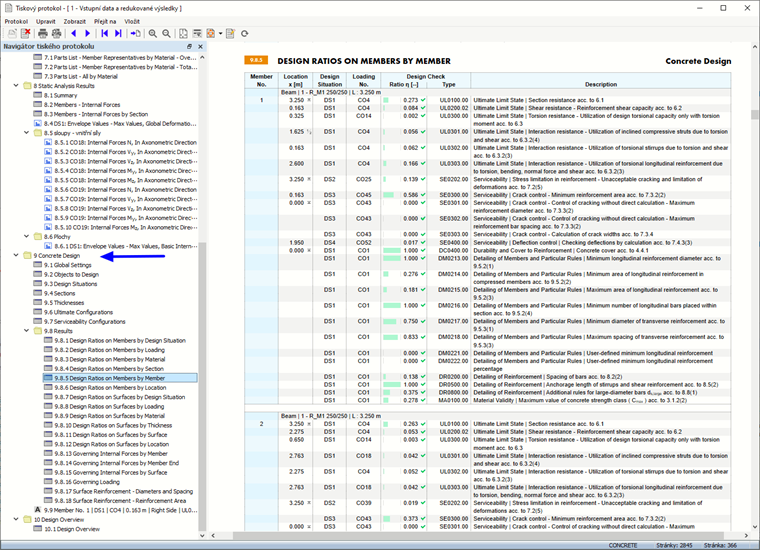Click the delete protocol icon with red X
Image resolution: width=760 pixels, height=550 pixels.
point(25,33)
